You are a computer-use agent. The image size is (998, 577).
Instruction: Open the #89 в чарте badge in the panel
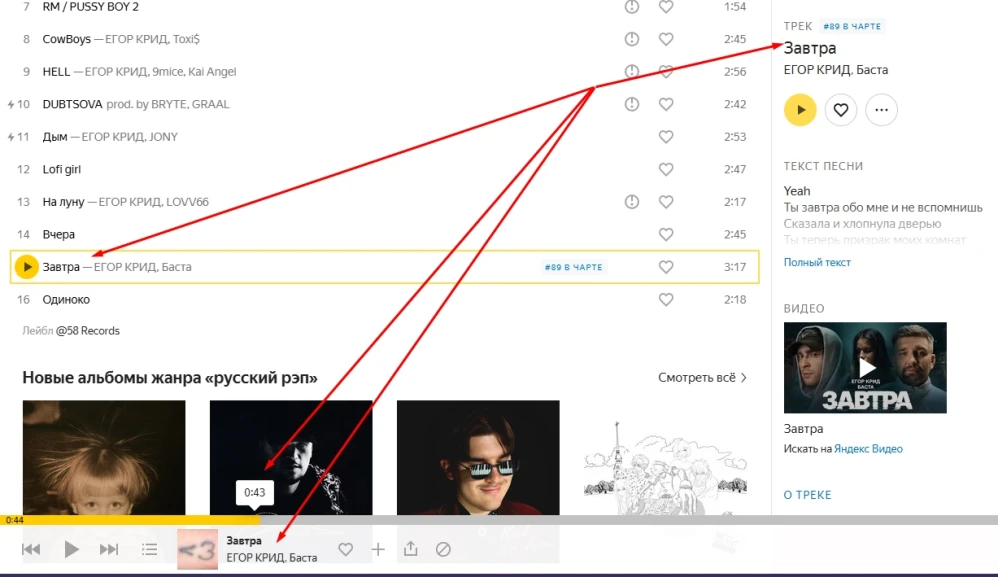(852, 26)
